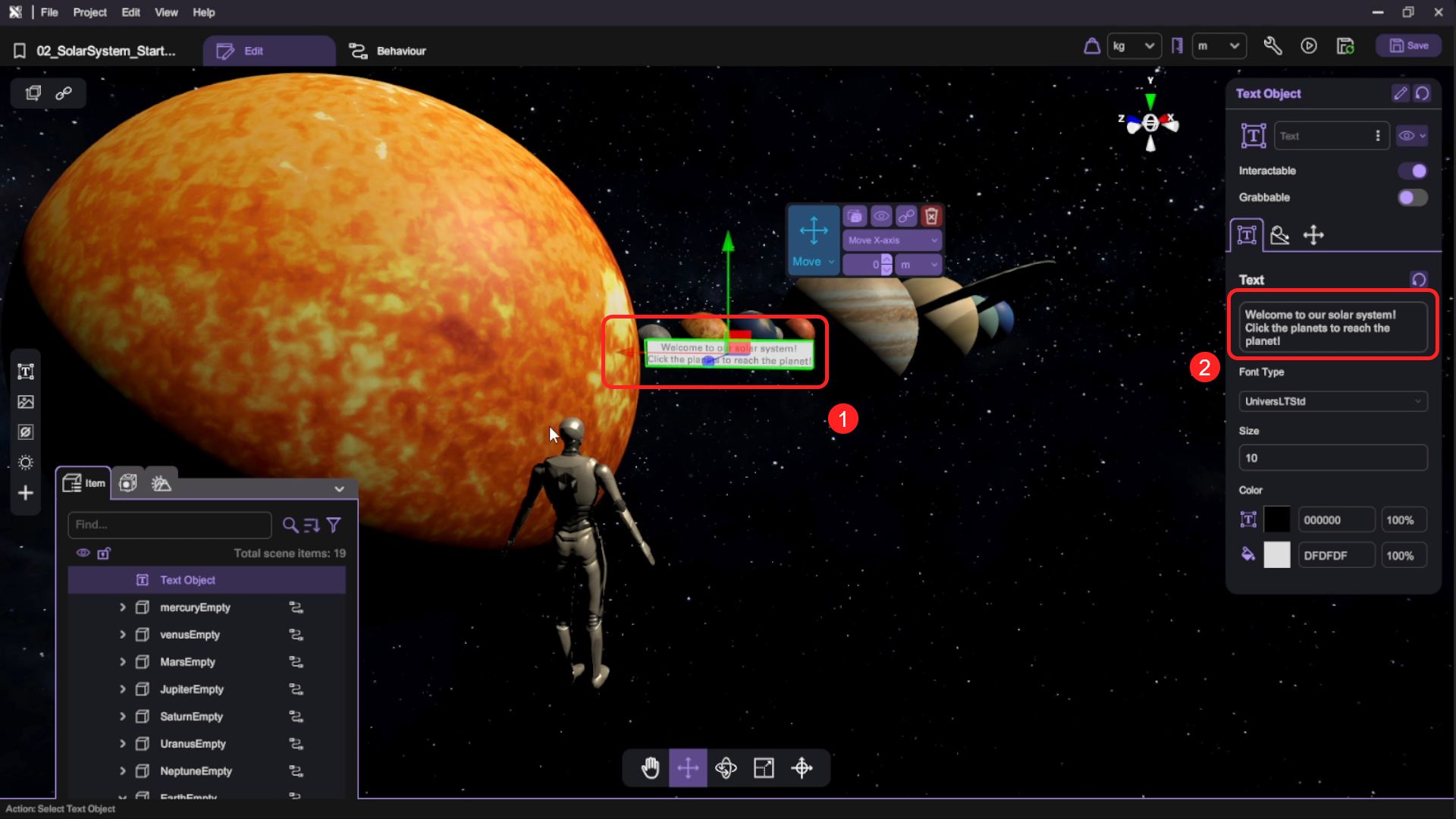Viewport: 1456px width, 819px height.
Task: Open the Move X-axis dropdown
Action: (x=892, y=240)
